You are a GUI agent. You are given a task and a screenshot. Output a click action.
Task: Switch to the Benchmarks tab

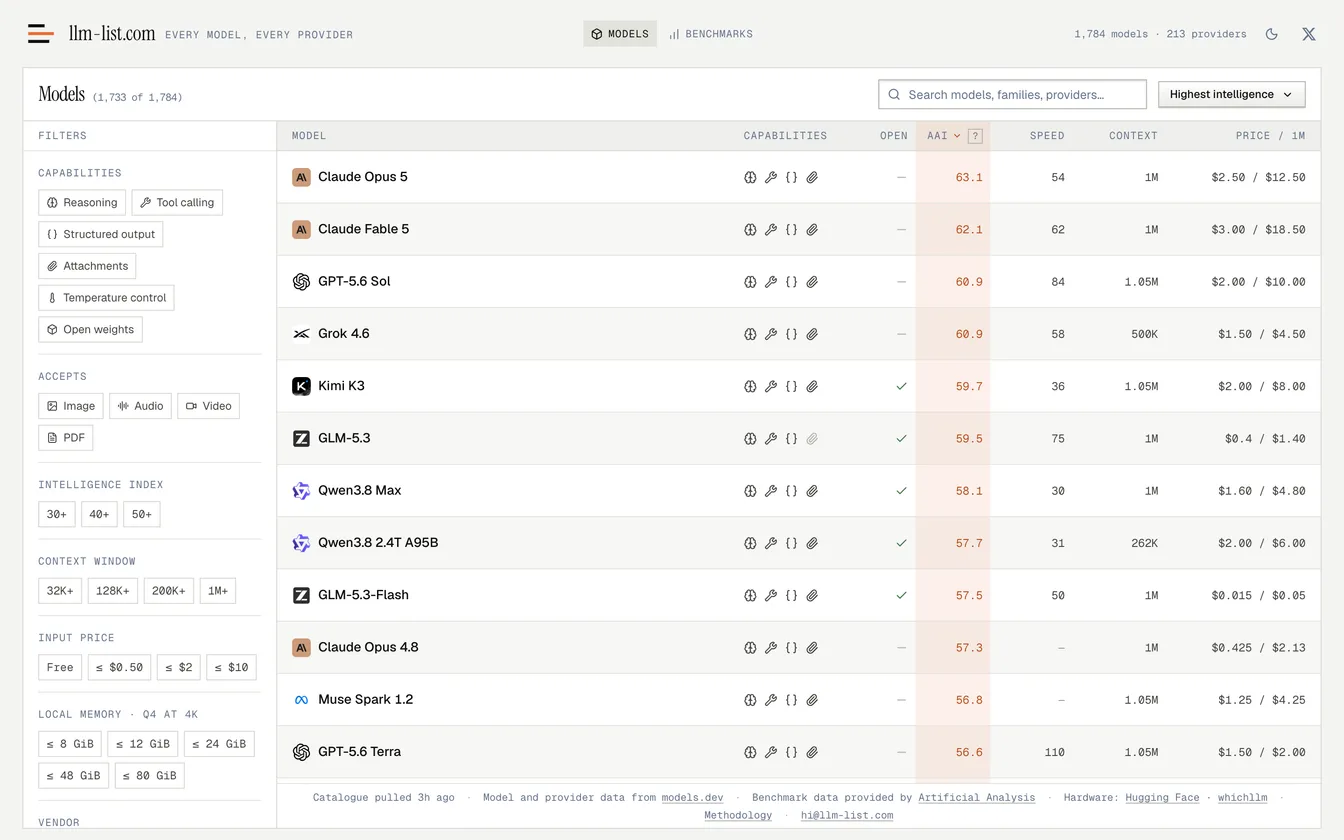[x=711, y=34]
